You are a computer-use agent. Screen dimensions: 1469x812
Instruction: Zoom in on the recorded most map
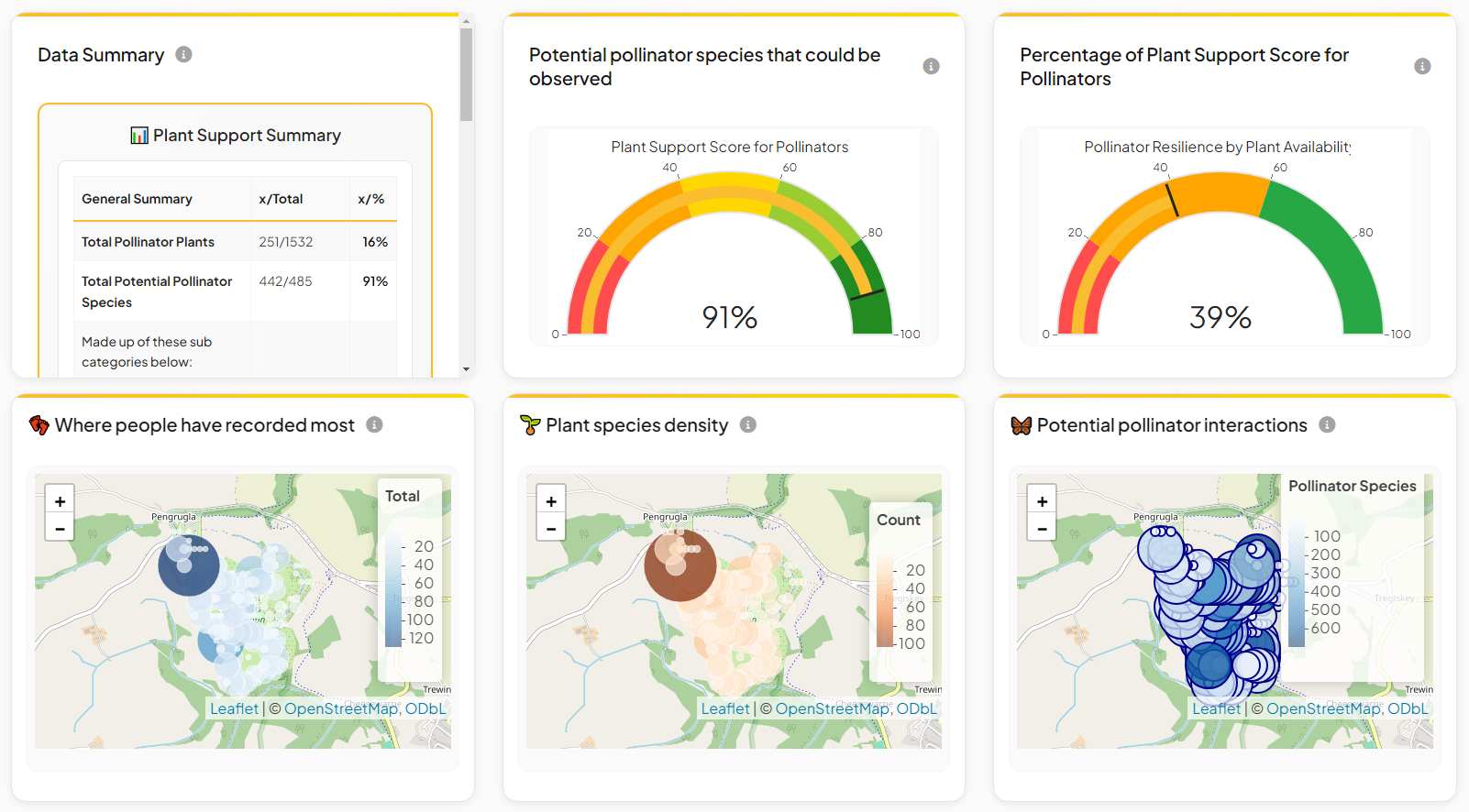point(60,501)
